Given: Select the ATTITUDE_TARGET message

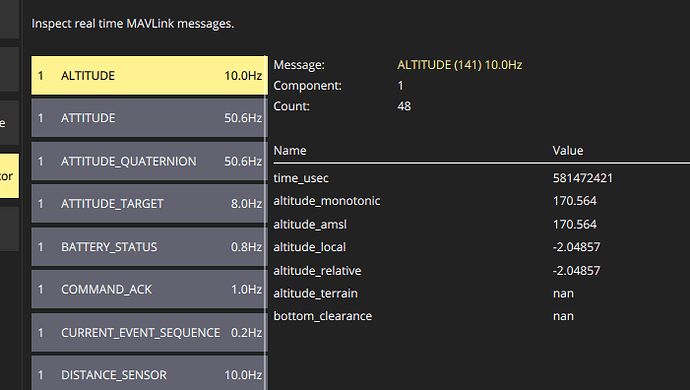Looking at the screenshot, I should [149, 204].
